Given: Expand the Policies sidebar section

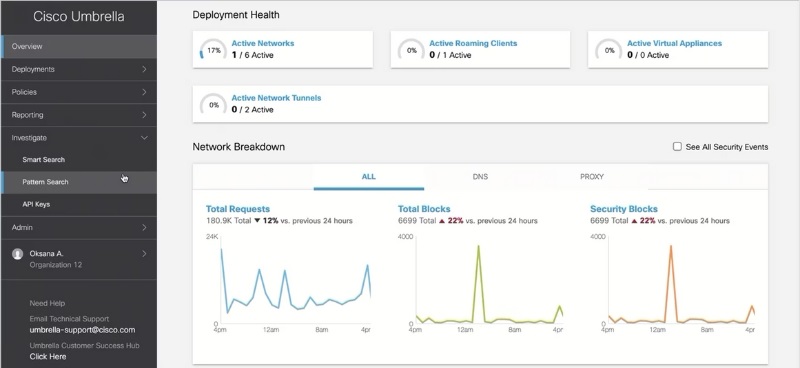Looking at the screenshot, I should coord(79,92).
